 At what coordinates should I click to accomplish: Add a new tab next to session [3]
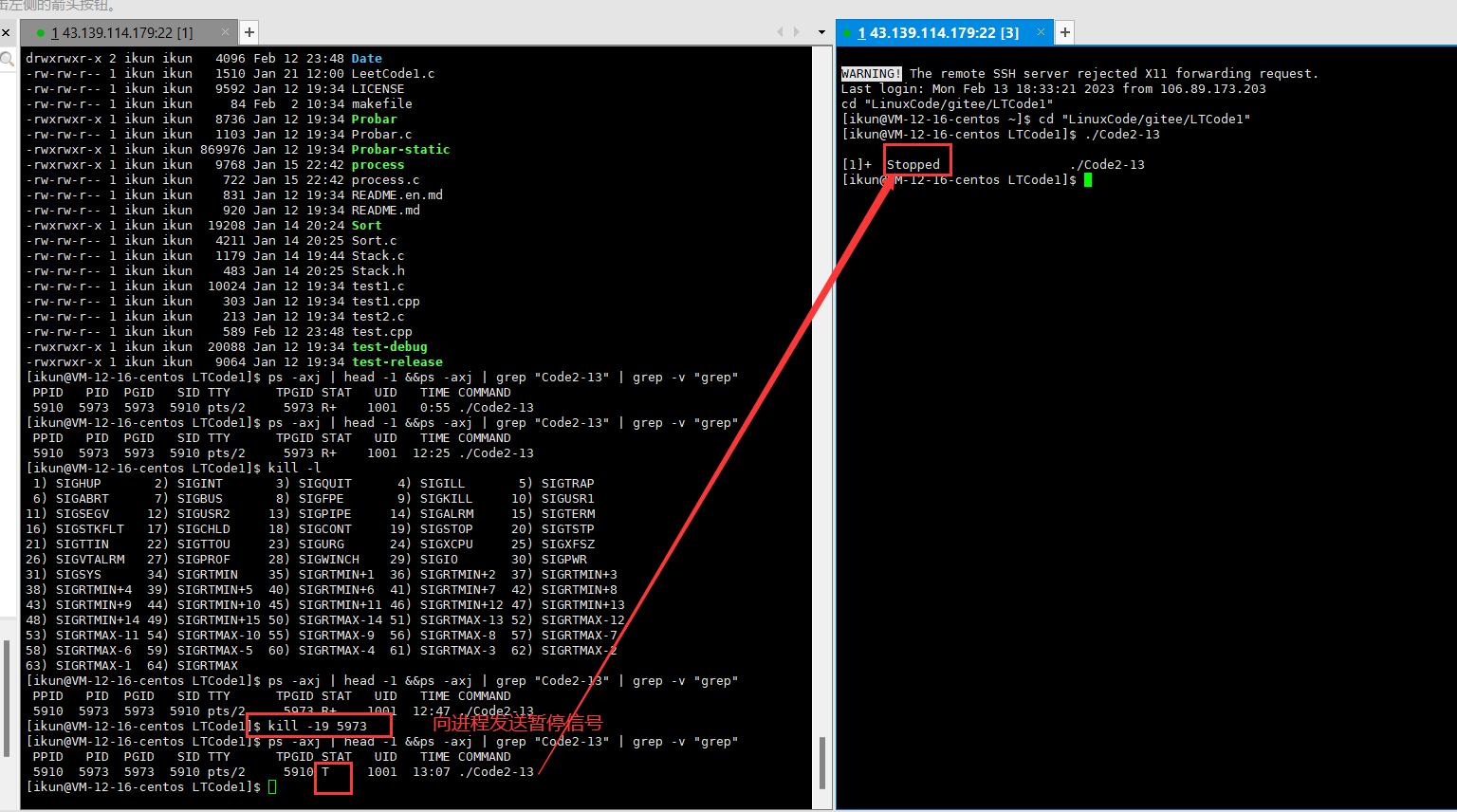1065,32
